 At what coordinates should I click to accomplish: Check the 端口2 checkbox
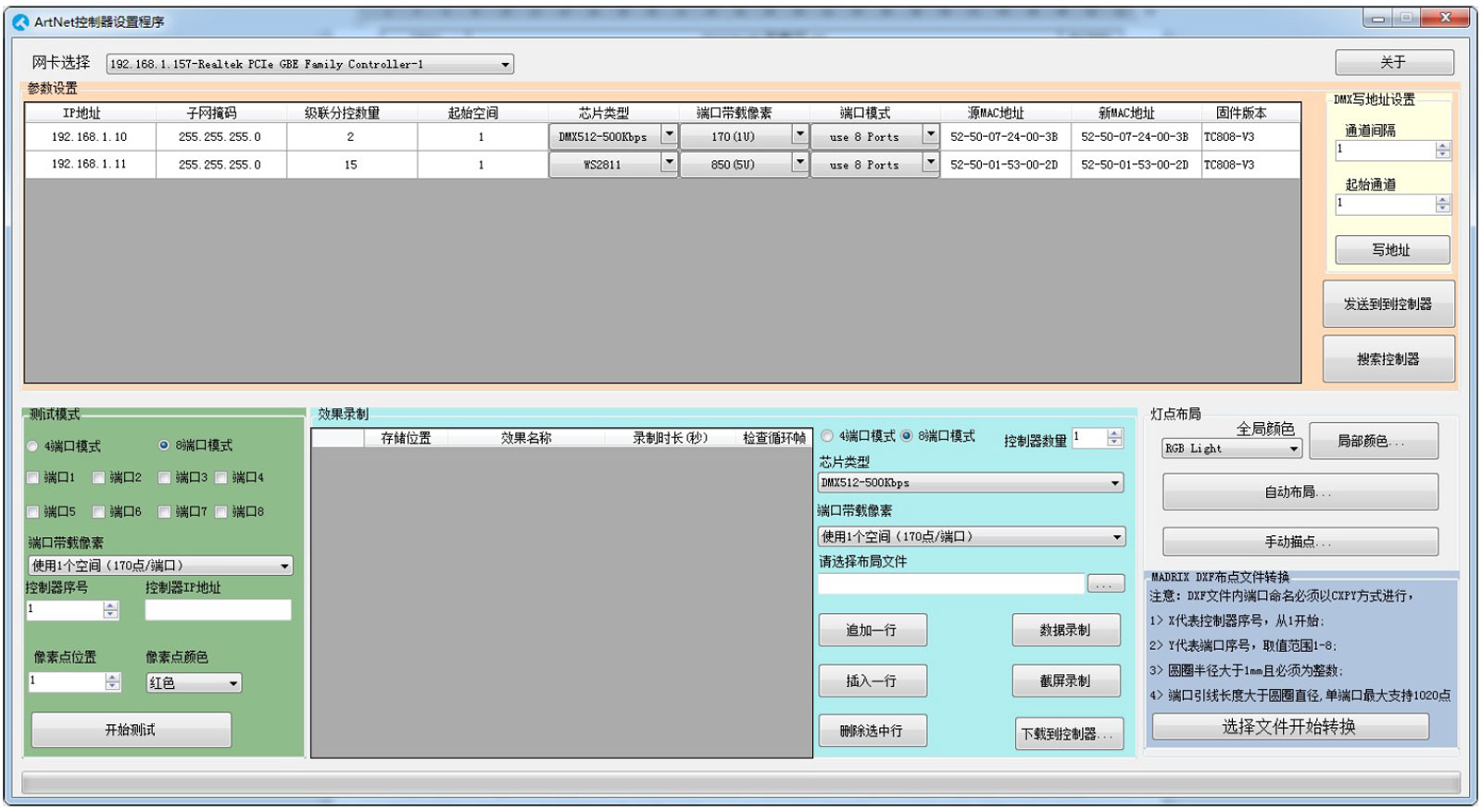click(x=99, y=478)
